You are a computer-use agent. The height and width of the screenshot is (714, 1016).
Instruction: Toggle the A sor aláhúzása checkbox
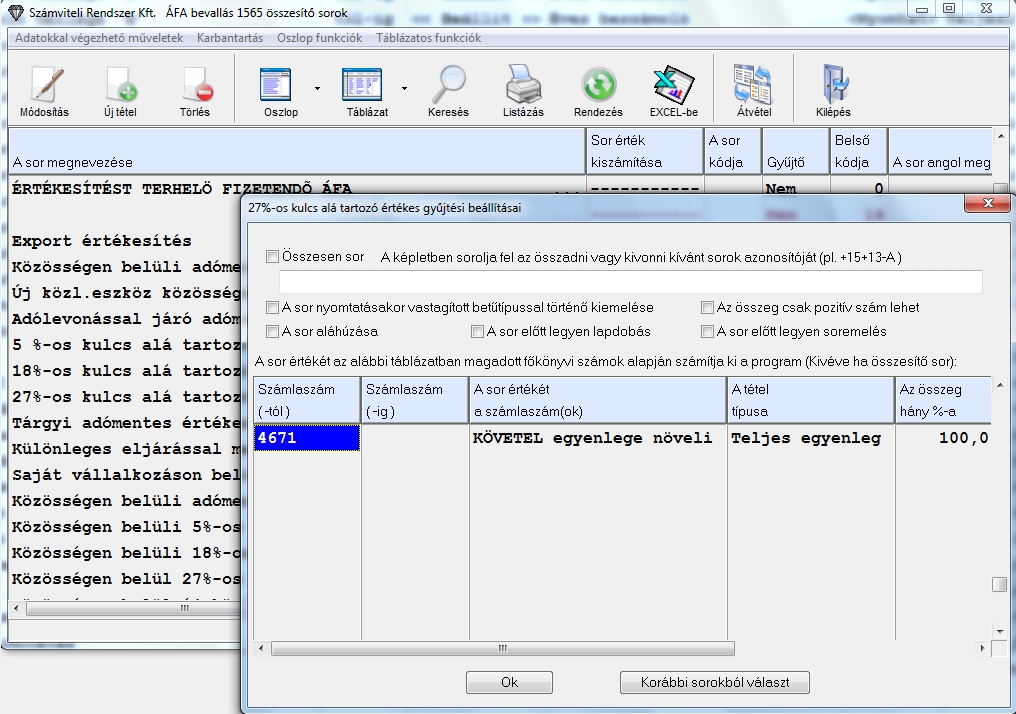point(273,331)
